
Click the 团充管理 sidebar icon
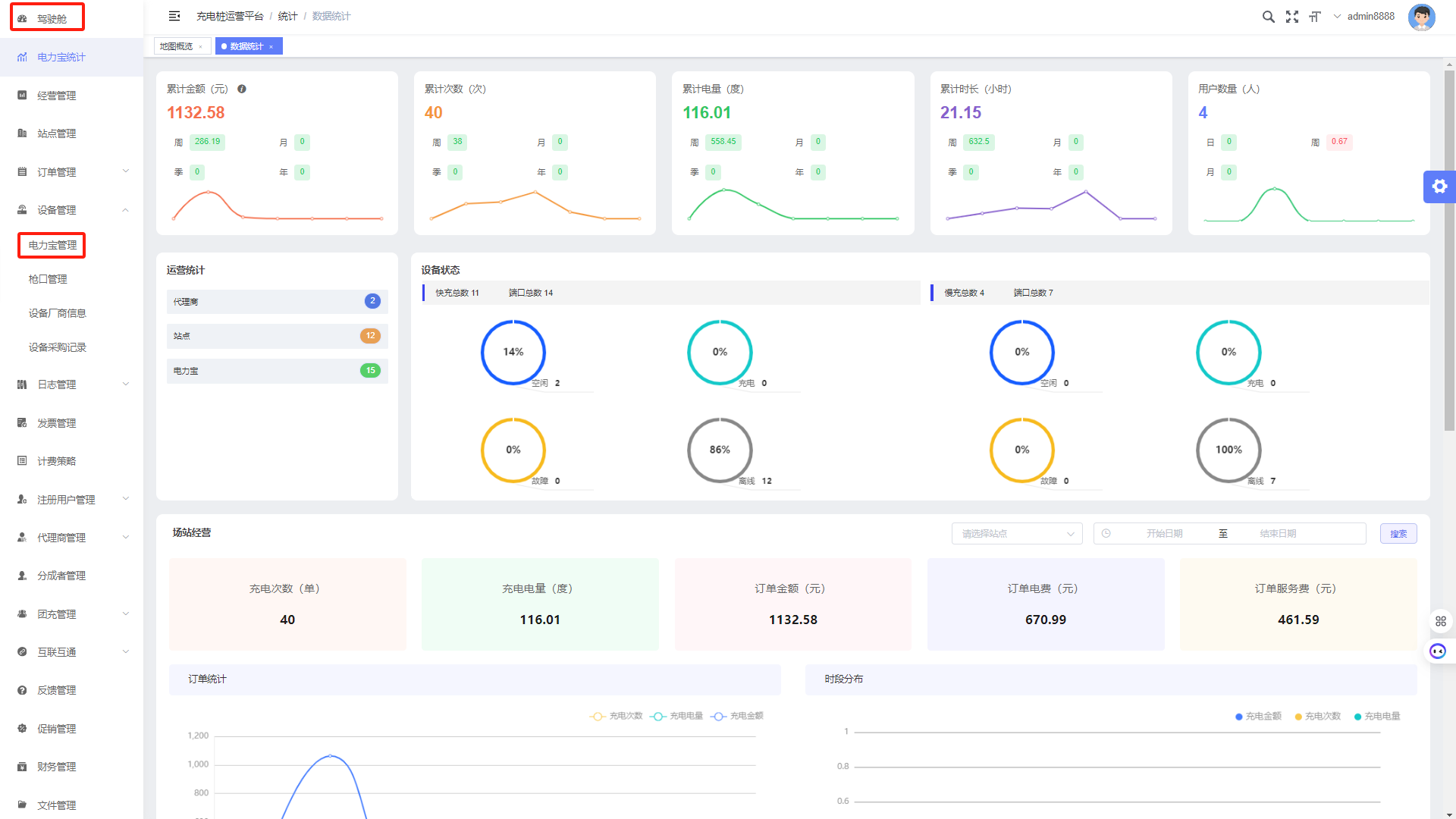[x=22, y=614]
